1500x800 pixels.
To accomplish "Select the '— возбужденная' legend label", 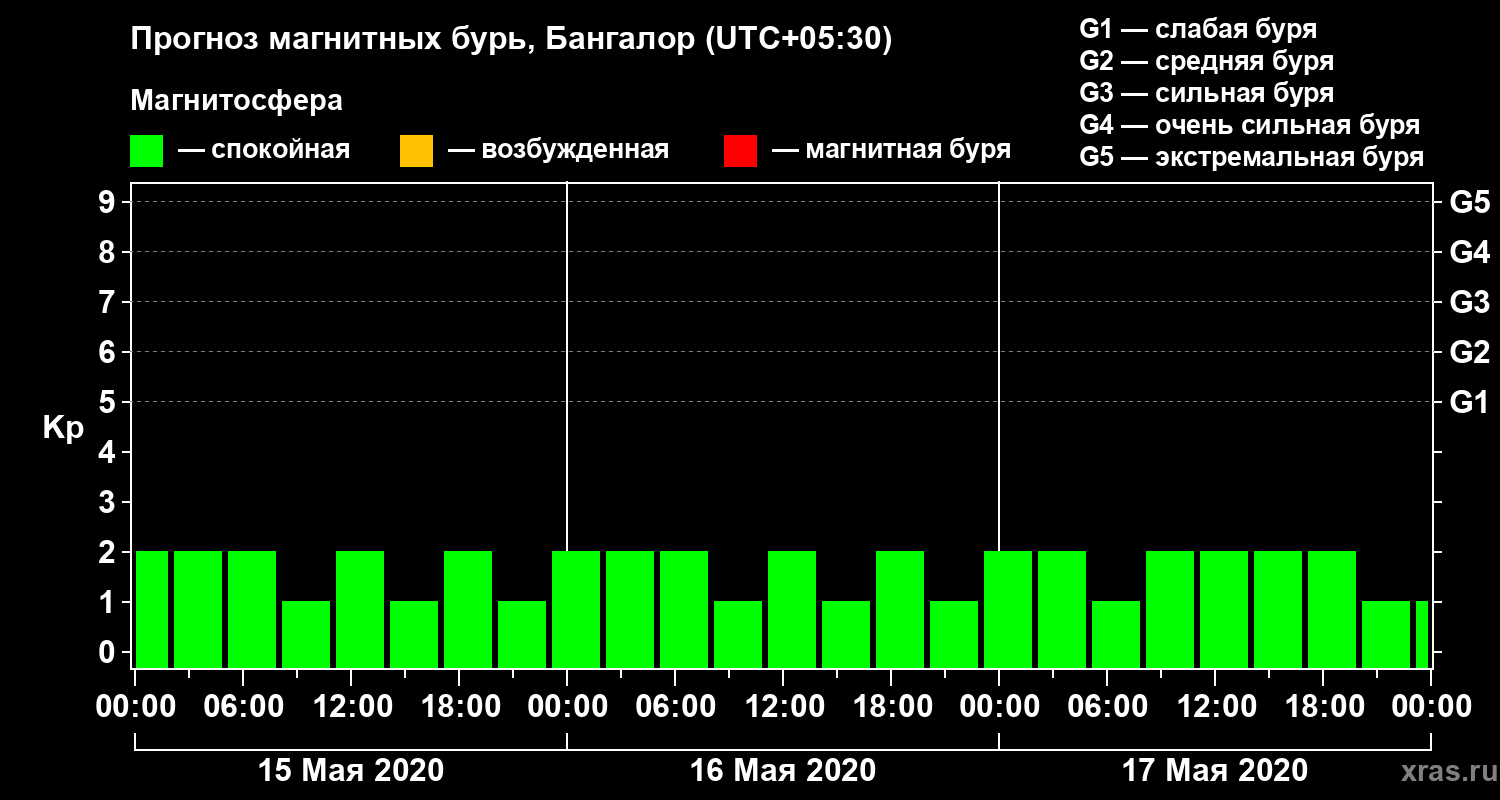I will 558,150.
